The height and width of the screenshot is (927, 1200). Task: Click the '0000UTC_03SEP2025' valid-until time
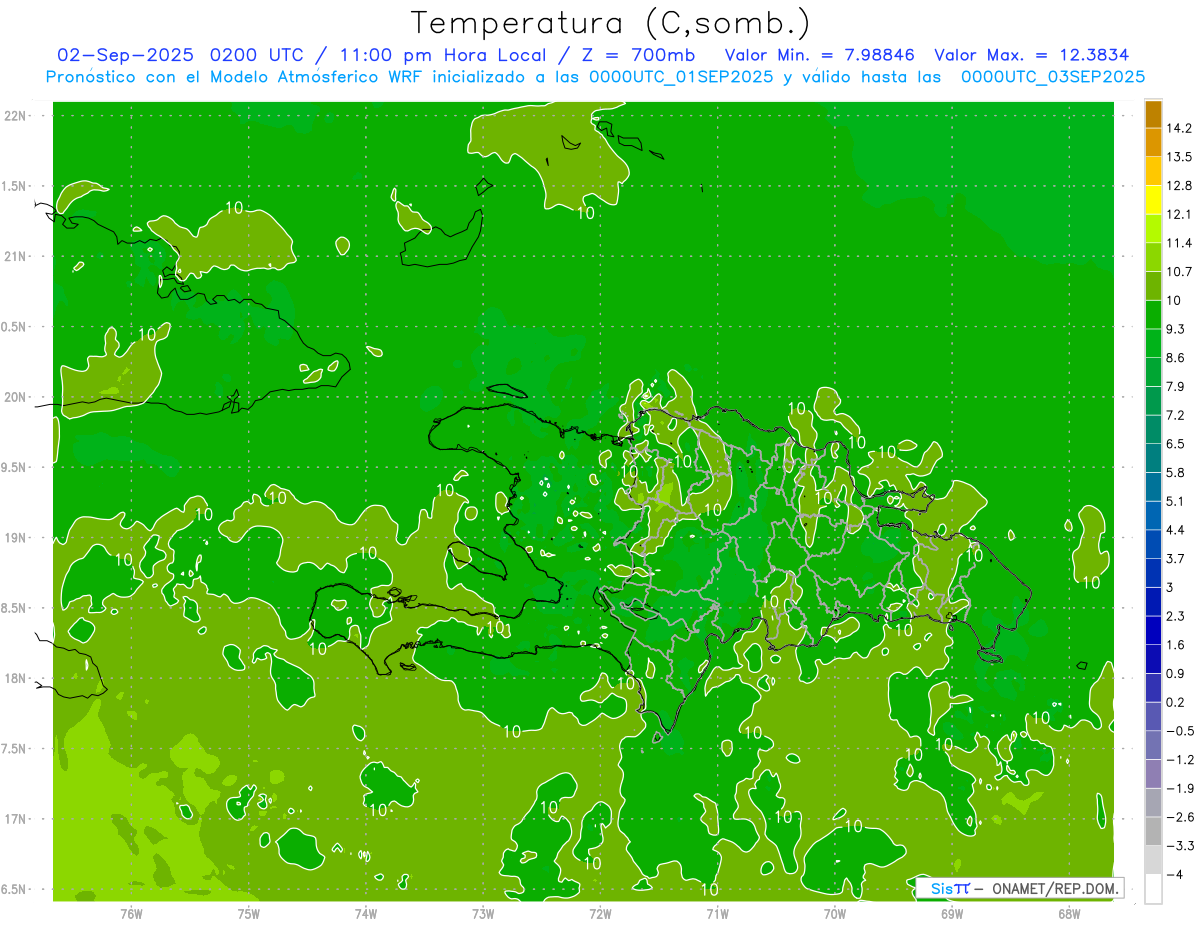coord(1054,76)
